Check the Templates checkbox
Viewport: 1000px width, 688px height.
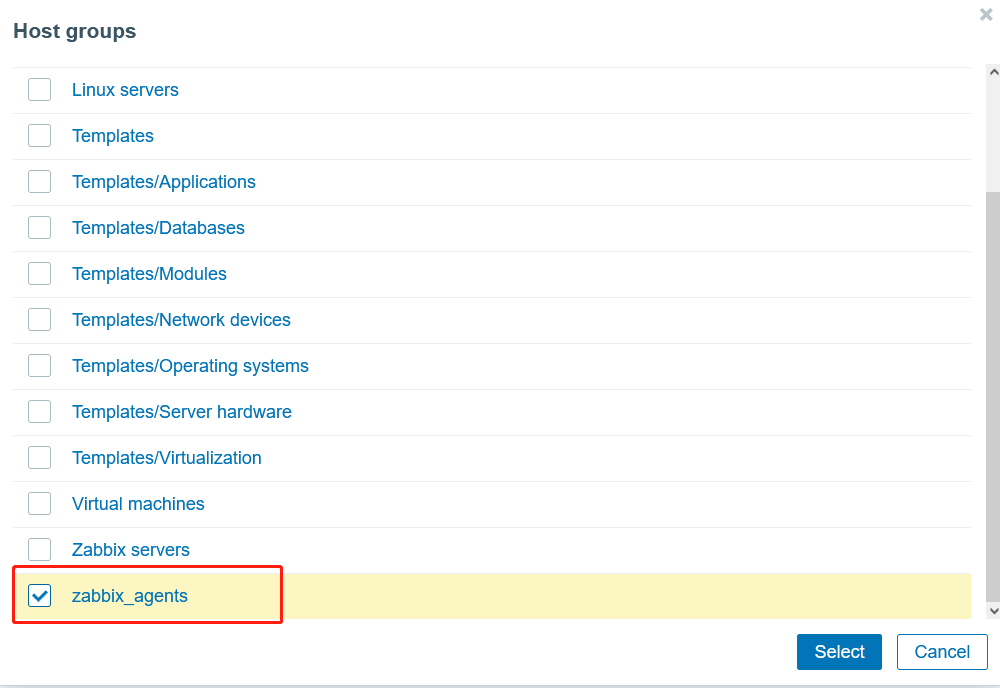[39, 135]
